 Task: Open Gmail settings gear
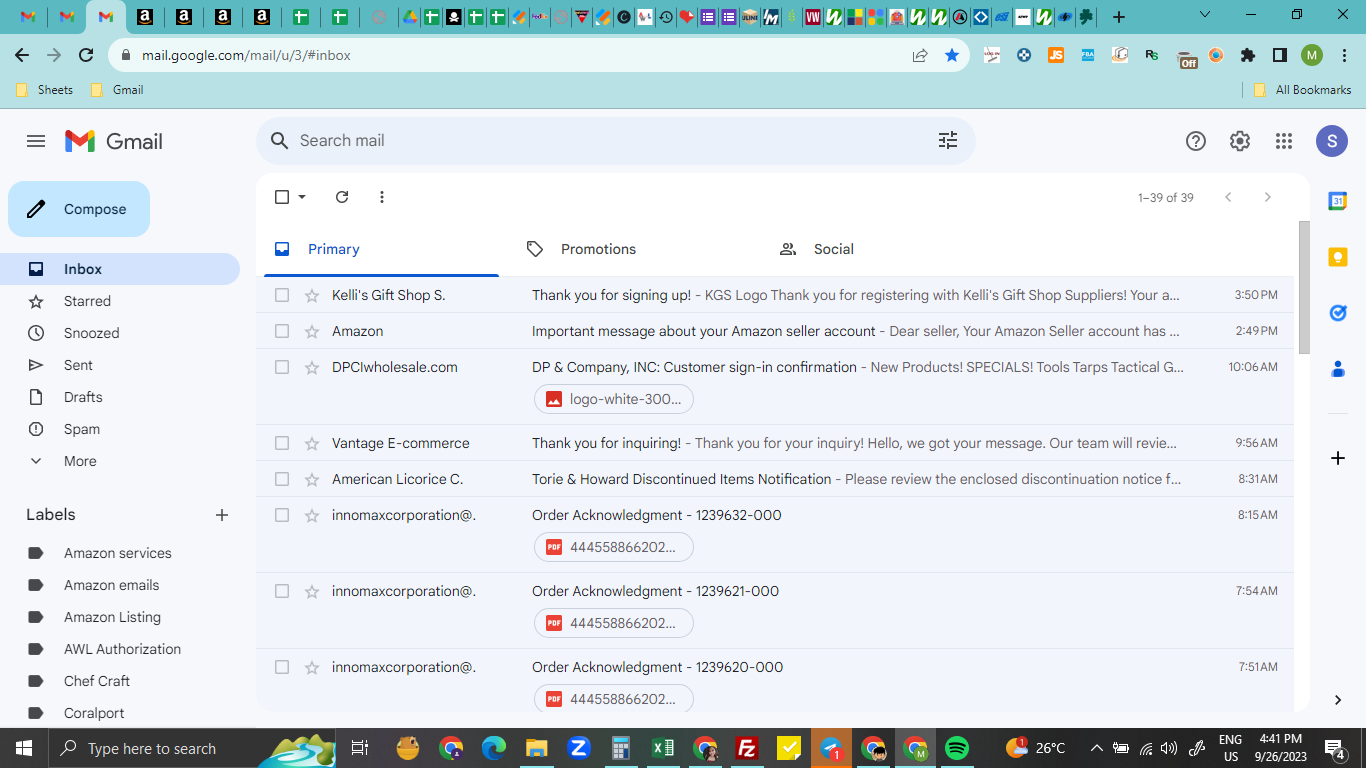(1240, 141)
